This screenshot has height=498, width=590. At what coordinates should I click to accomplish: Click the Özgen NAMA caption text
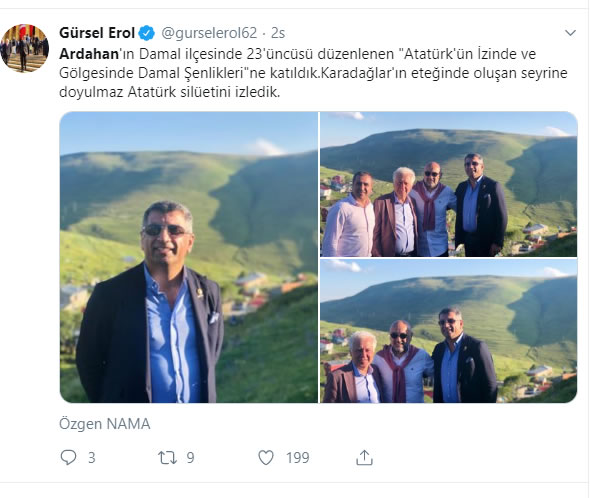coord(105,424)
